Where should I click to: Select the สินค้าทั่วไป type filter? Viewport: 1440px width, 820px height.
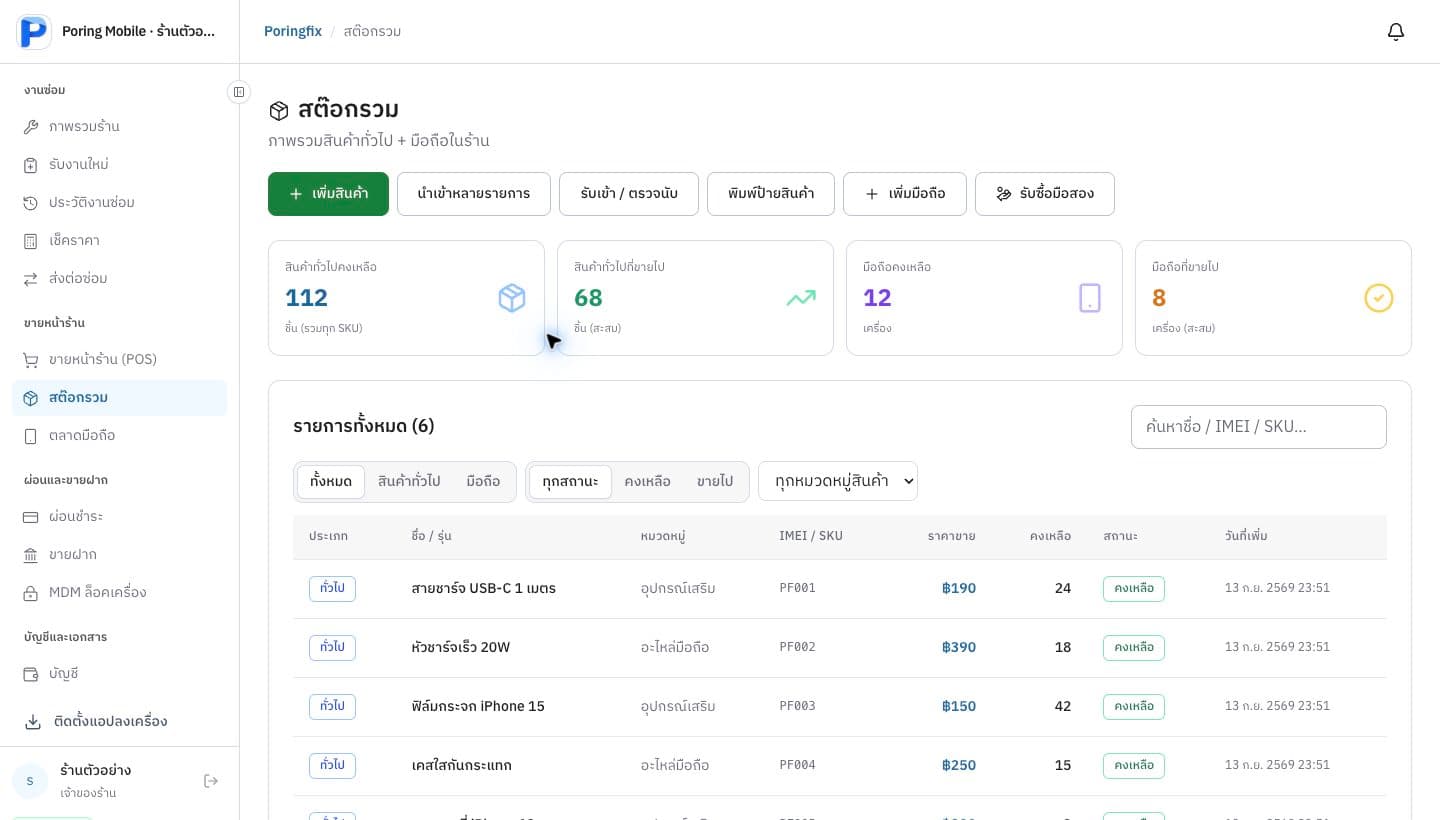pos(409,482)
